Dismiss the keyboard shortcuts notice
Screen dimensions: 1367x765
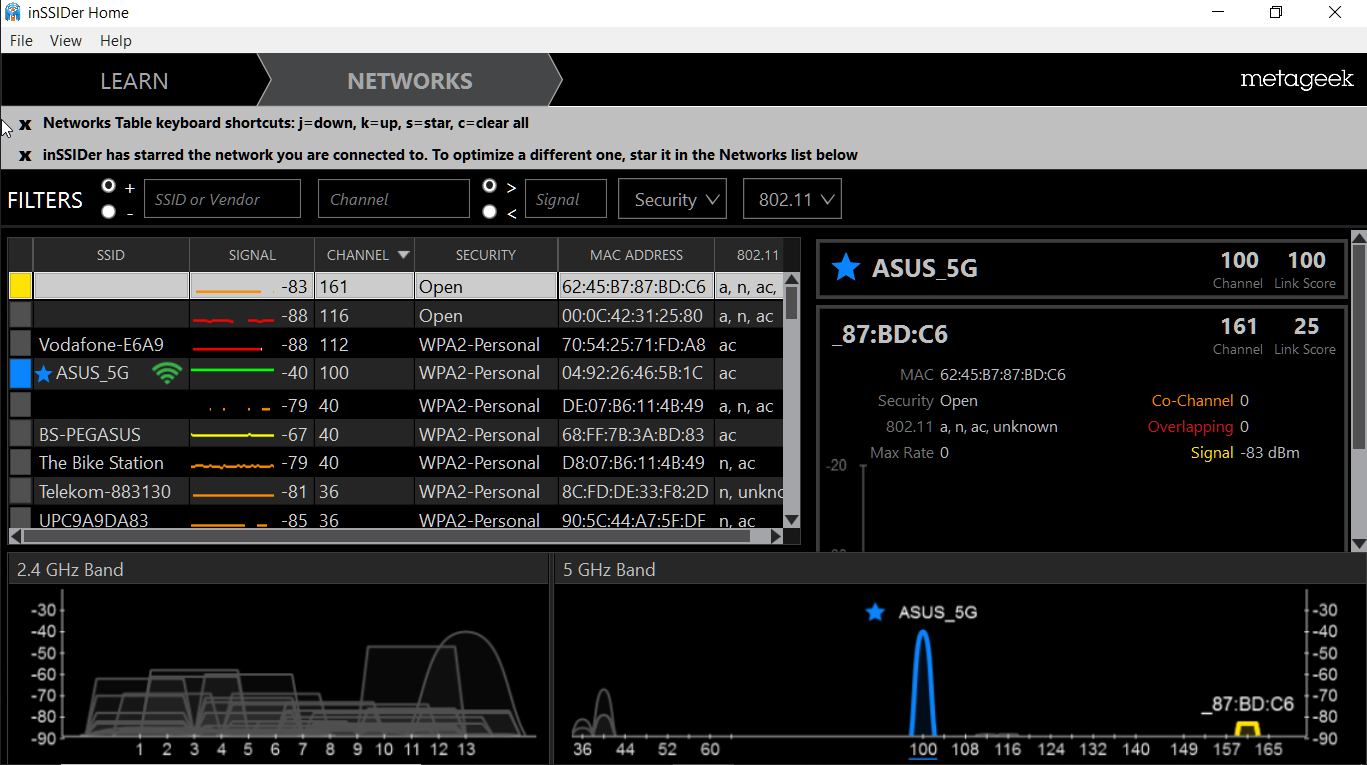[x=25, y=124]
